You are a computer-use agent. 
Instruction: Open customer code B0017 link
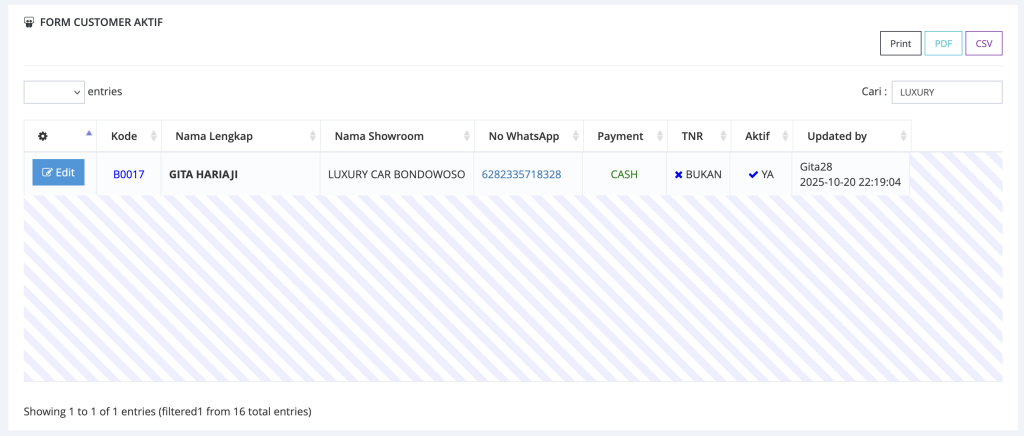[x=128, y=174]
